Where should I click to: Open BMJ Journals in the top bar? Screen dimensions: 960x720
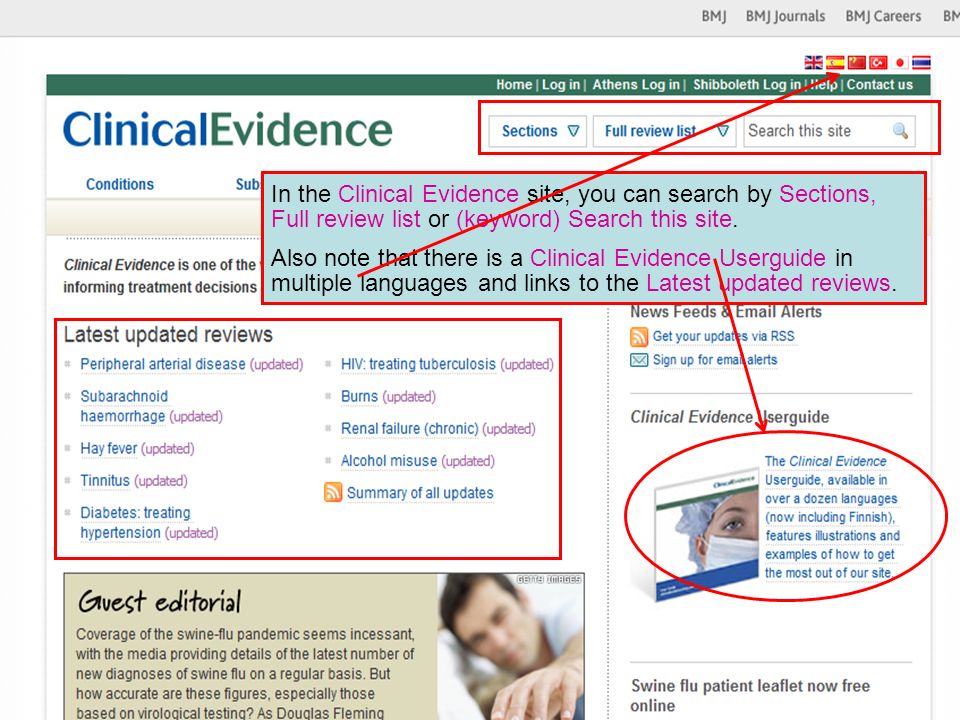point(785,17)
